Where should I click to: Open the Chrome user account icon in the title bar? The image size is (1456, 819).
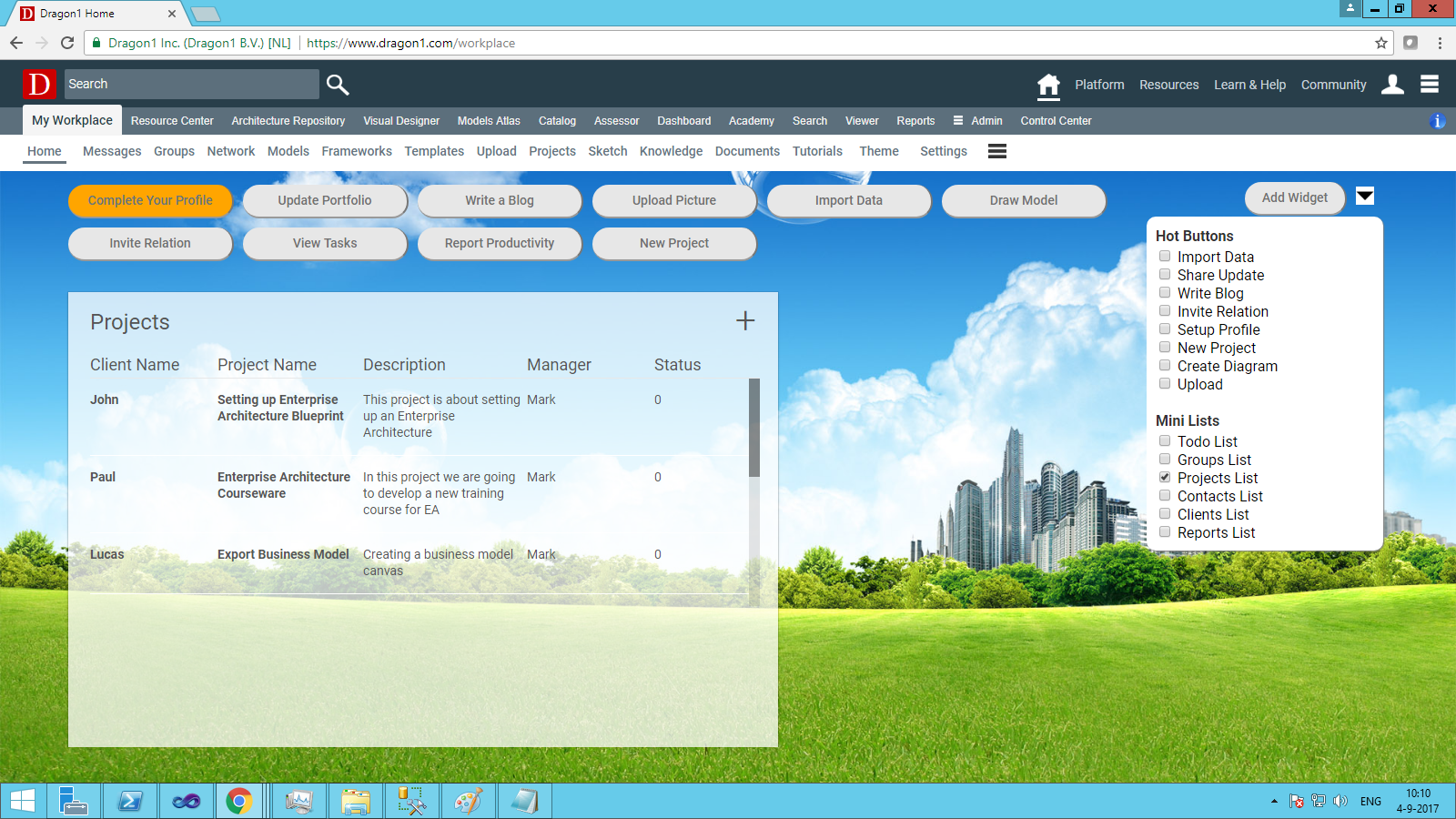[1350, 8]
